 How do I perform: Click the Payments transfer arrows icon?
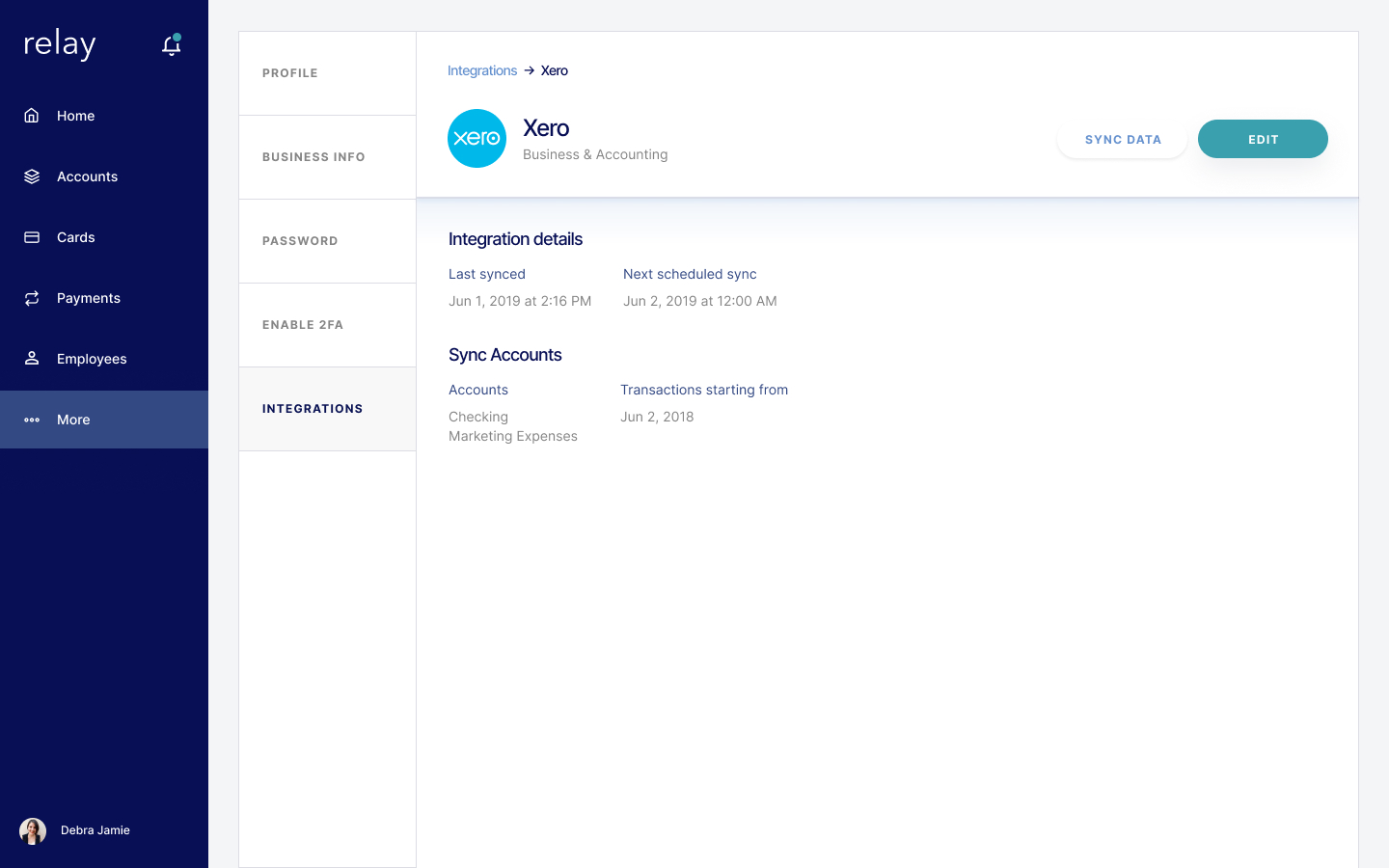[32, 298]
